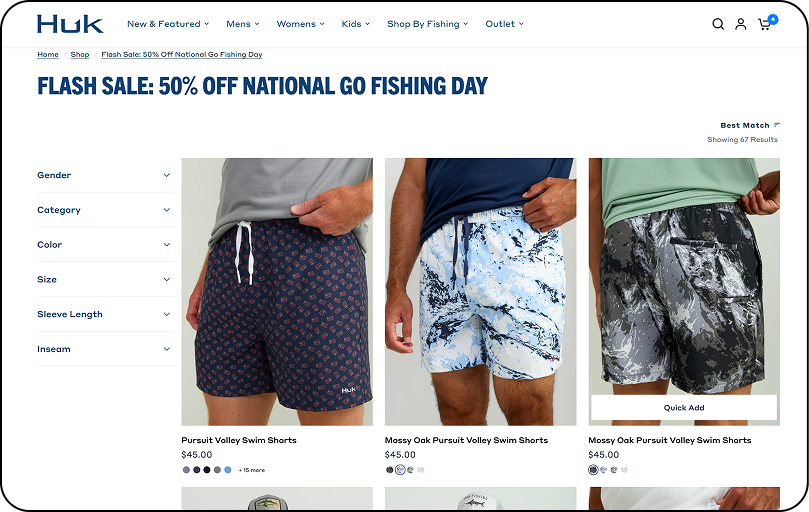Screen dimensions: 809x512
Task: Select the black swatch for Pursuit Volley Swim Shorts
Action: [x=207, y=470]
